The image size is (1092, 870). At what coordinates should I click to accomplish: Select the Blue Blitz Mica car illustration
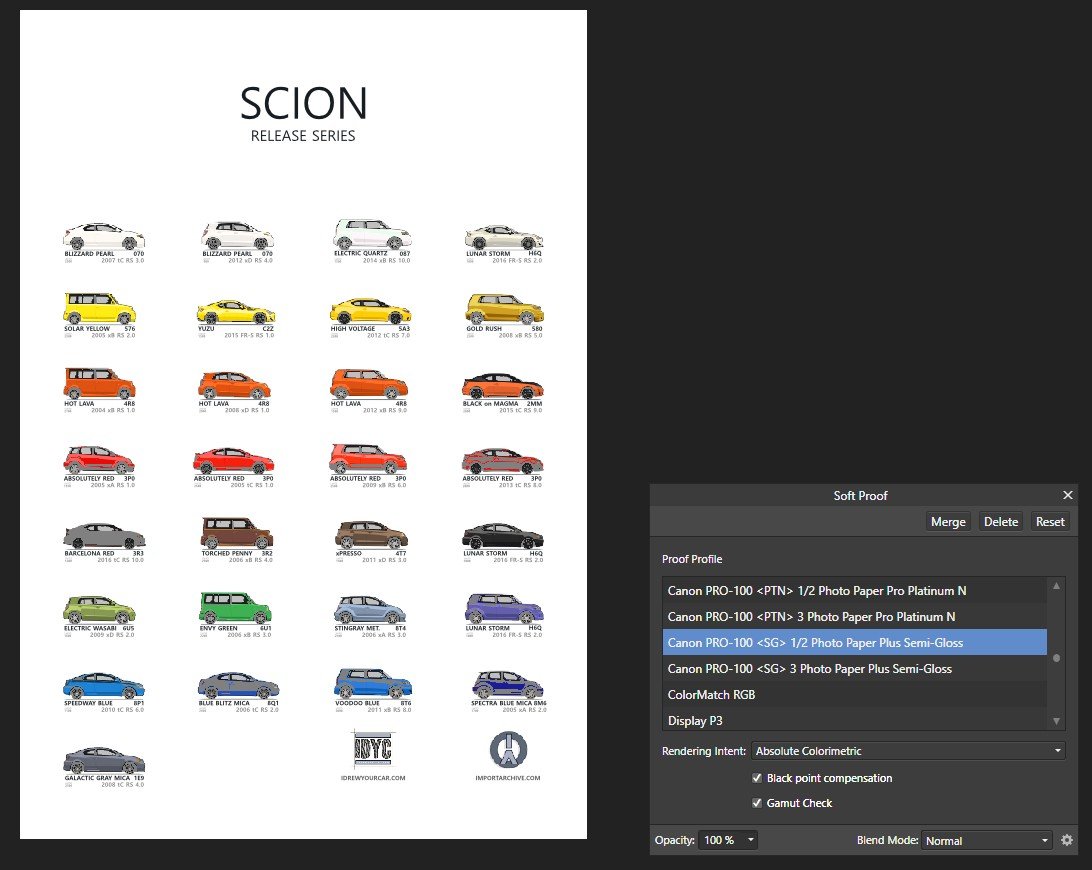(x=238, y=685)
